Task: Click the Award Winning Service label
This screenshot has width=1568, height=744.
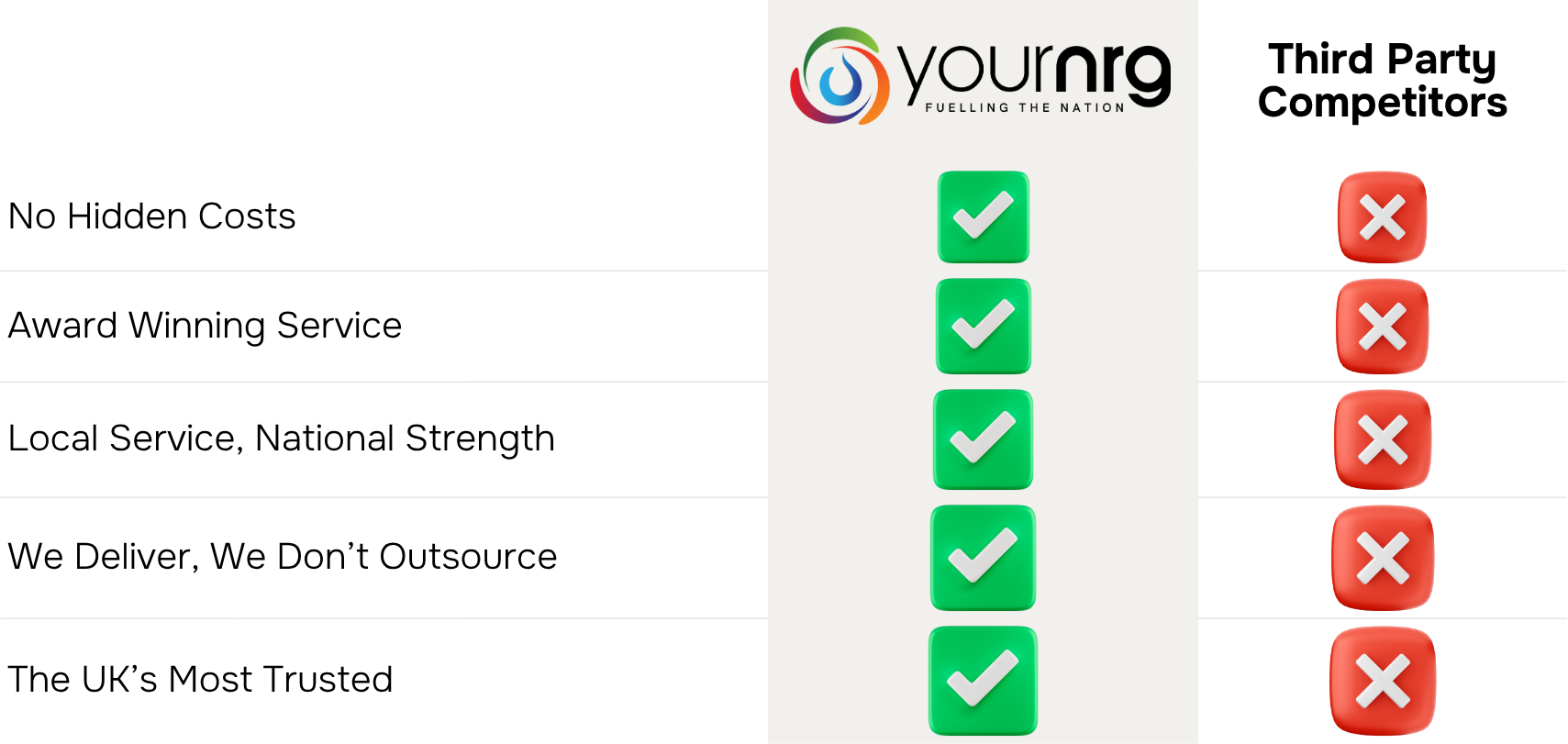Action: [x=205, y=326]
